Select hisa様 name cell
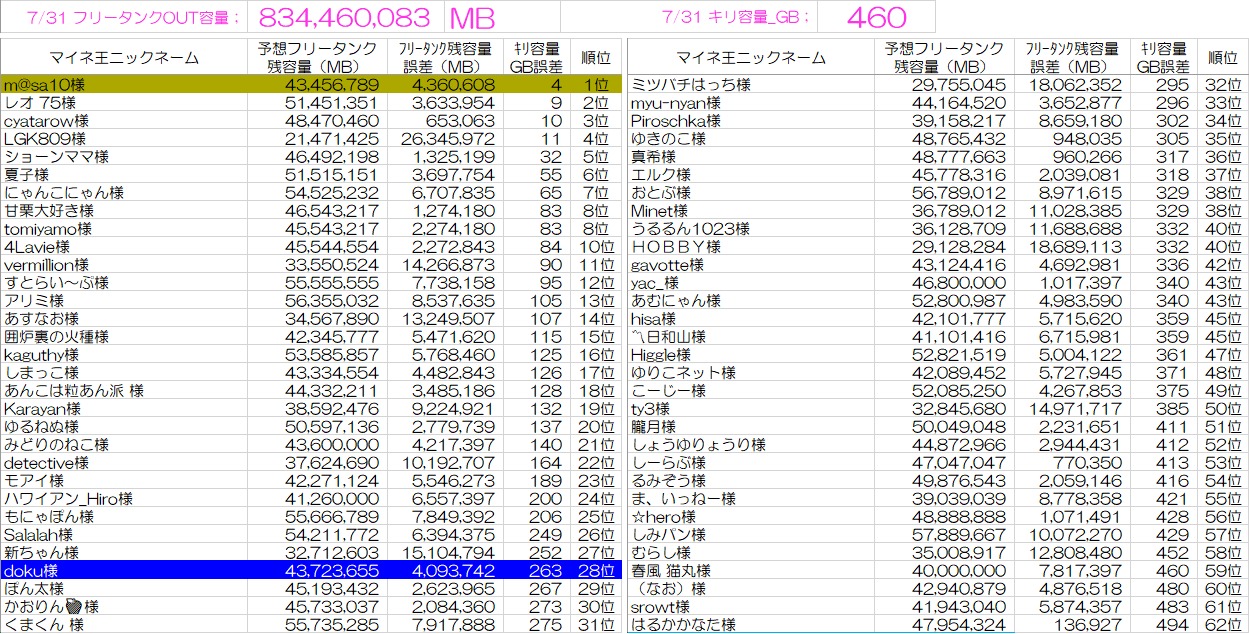The width and height of the screenshot is (1249, 634). pyautogui.click(x=751, y=319)
